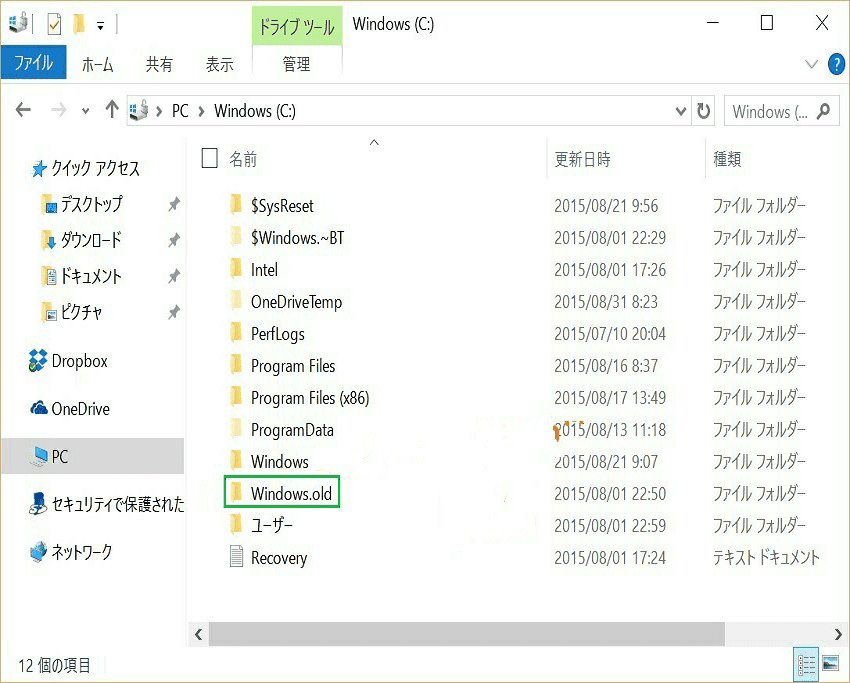
Task: Open the Customize Quick Access Toolbar dropdown
Action: click(100, 25)
